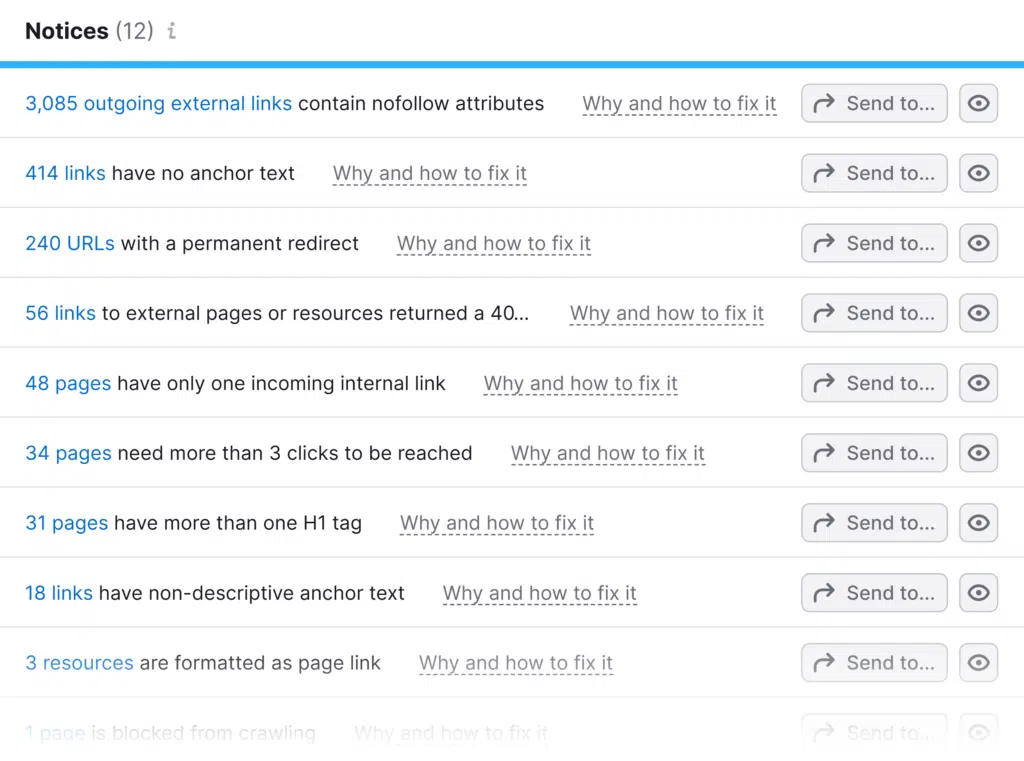Open Send to menu for 414 links row
Viewport: 1024px width, 761px height.
point(874,173)
